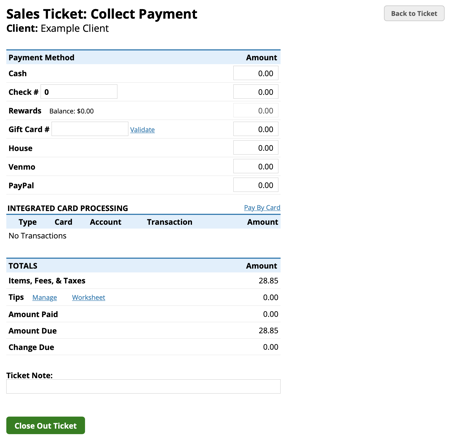The image size is (452, 444).
Task: Click the Account column header
Action: coord(105,222)
